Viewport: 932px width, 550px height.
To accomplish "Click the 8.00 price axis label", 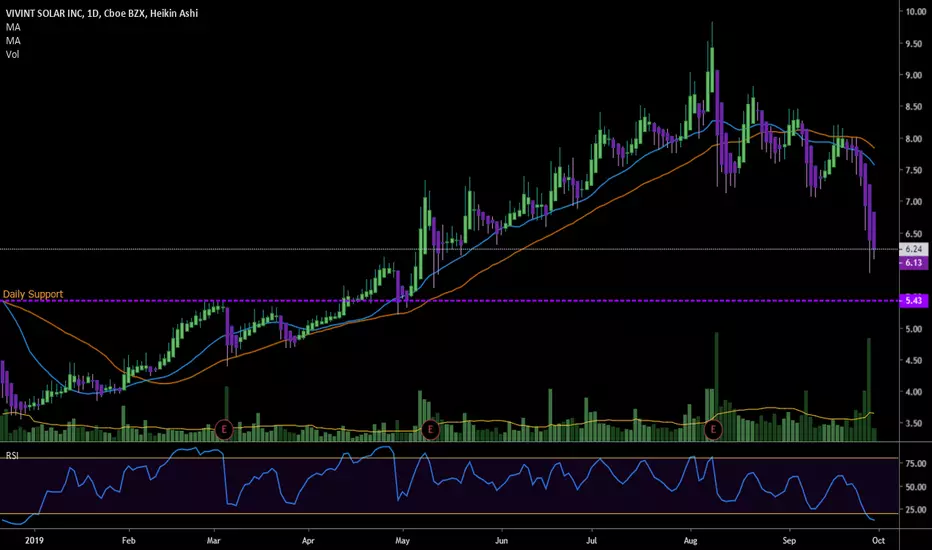I will coord(914,139).
